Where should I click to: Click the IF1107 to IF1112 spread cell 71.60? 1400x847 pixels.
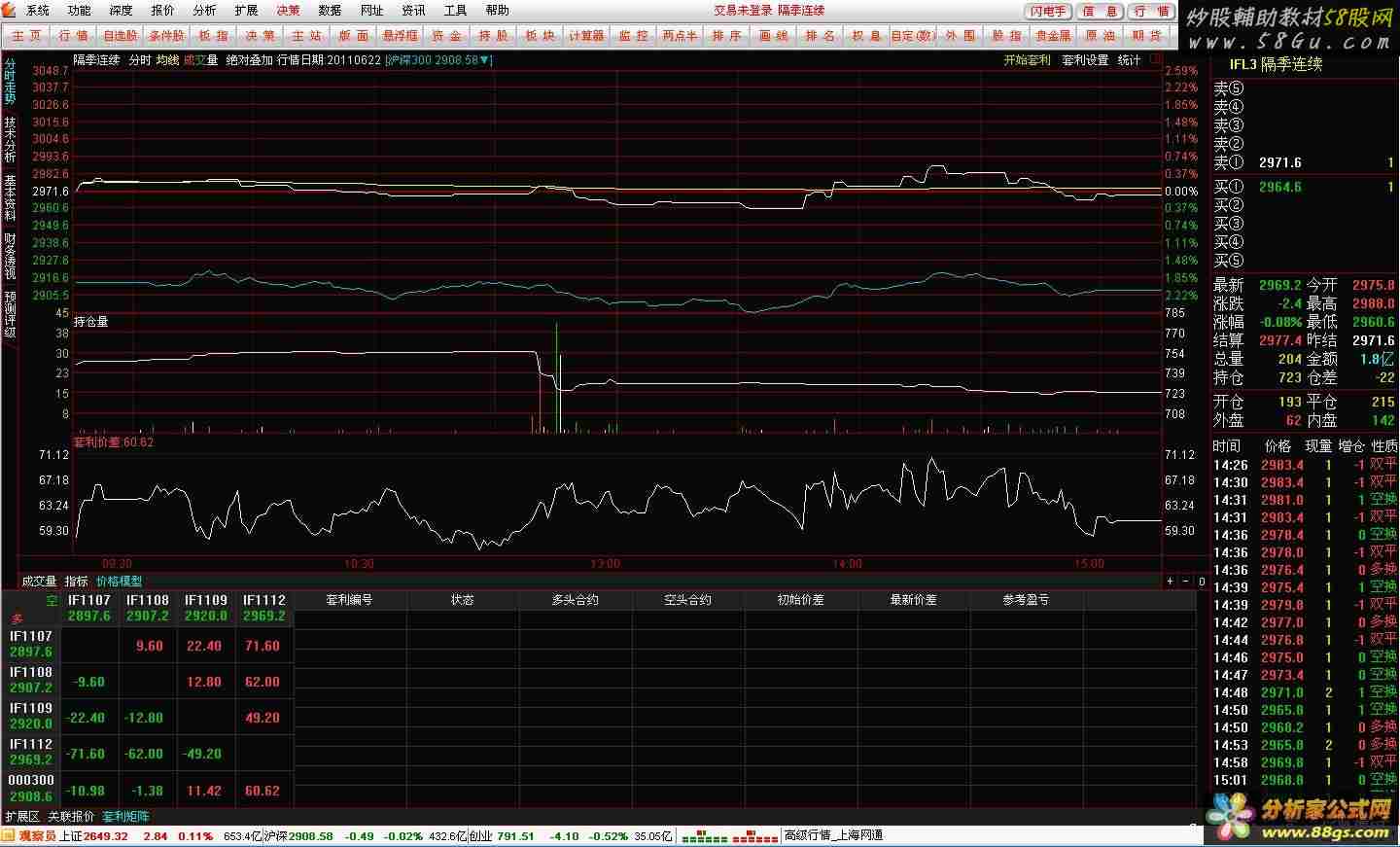point(262,646)
